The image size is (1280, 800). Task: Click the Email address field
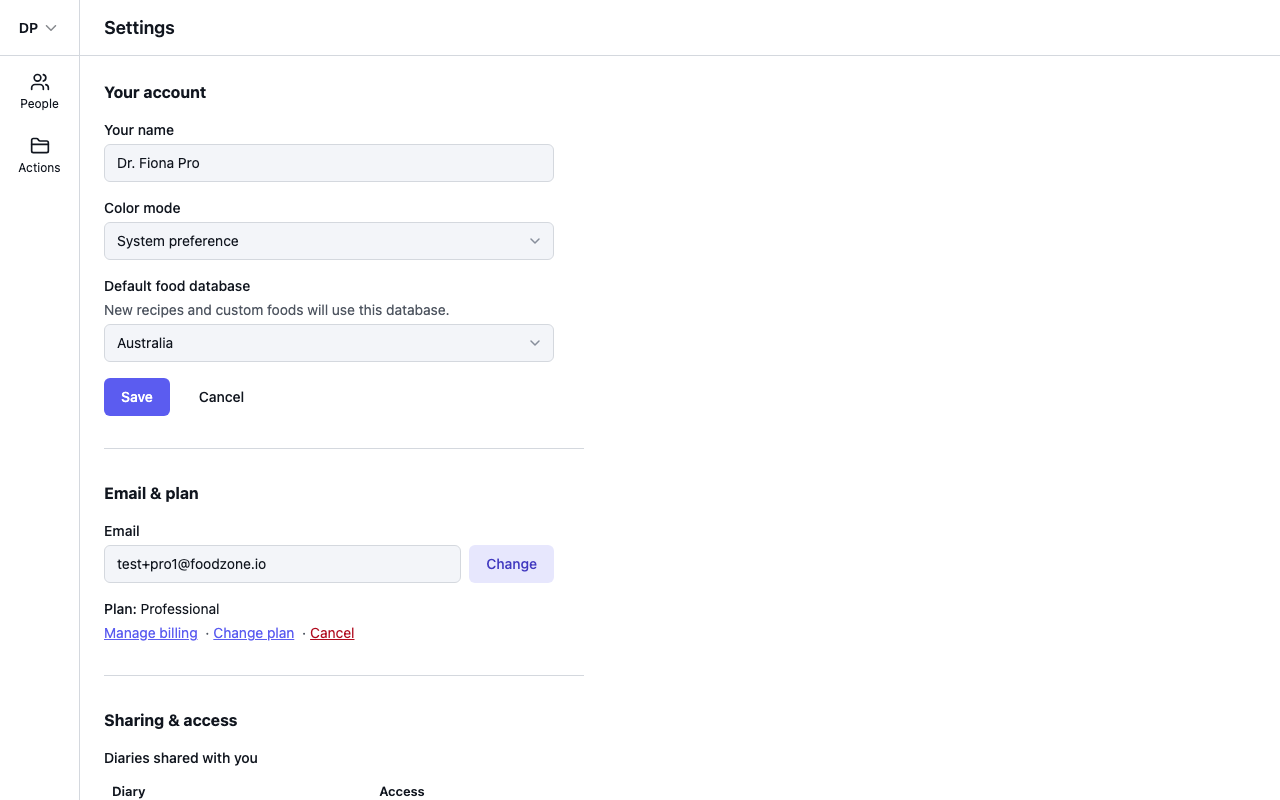[x=282, y=564]
